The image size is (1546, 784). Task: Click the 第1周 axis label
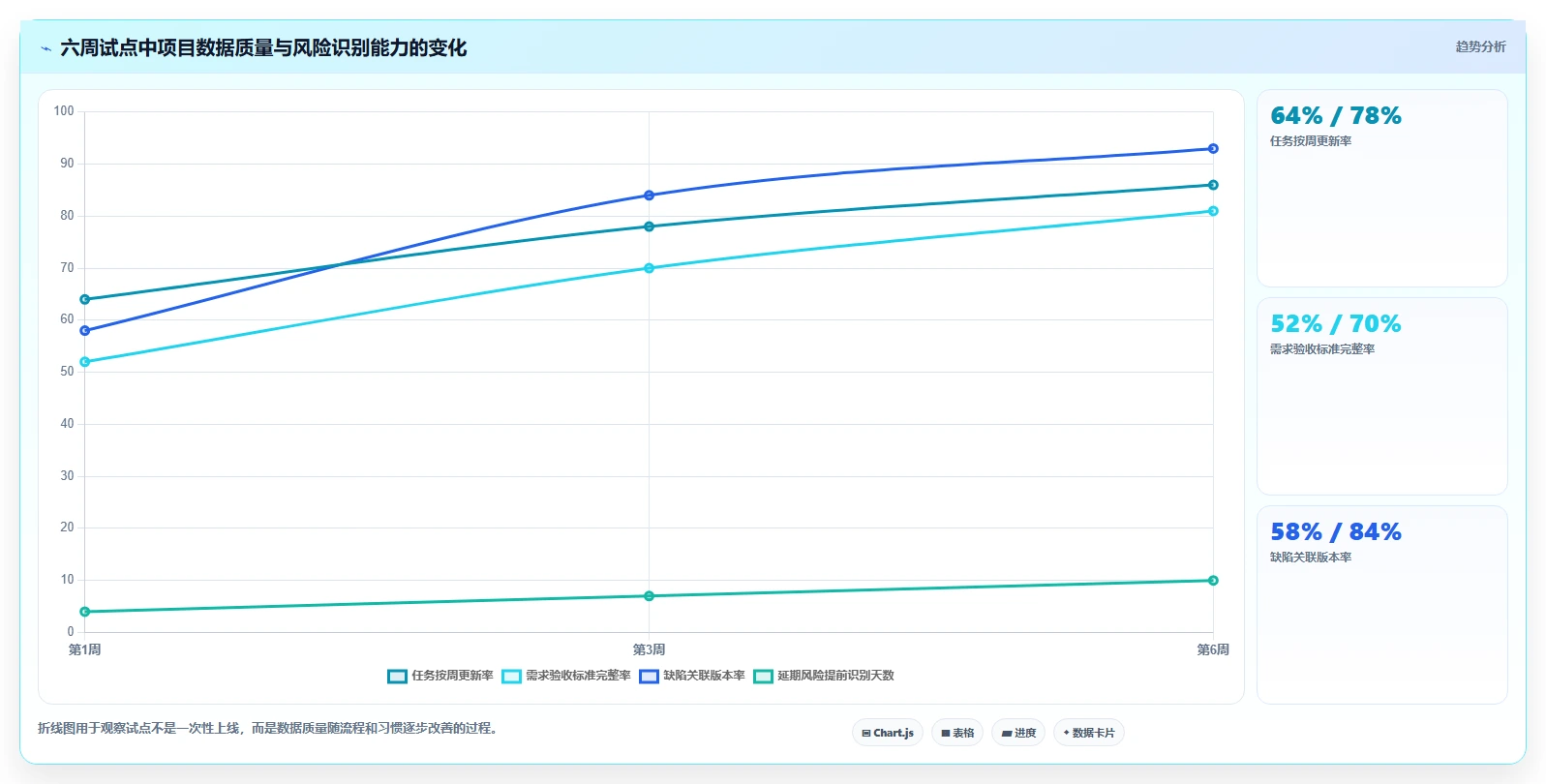(85, 649)
